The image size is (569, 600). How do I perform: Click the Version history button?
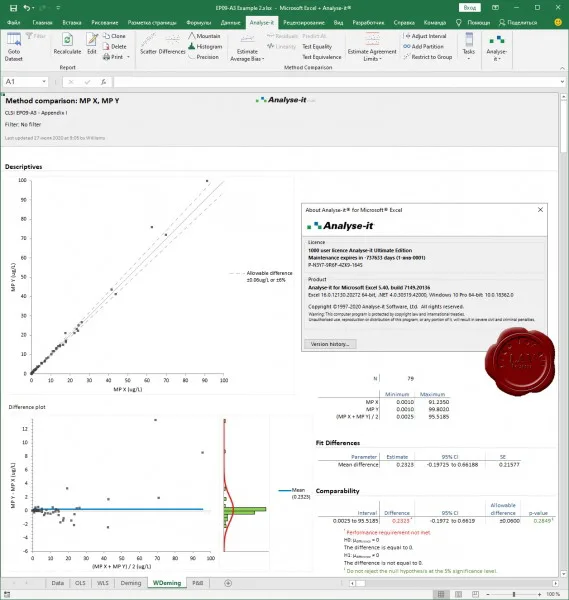(x=330, y=344)
